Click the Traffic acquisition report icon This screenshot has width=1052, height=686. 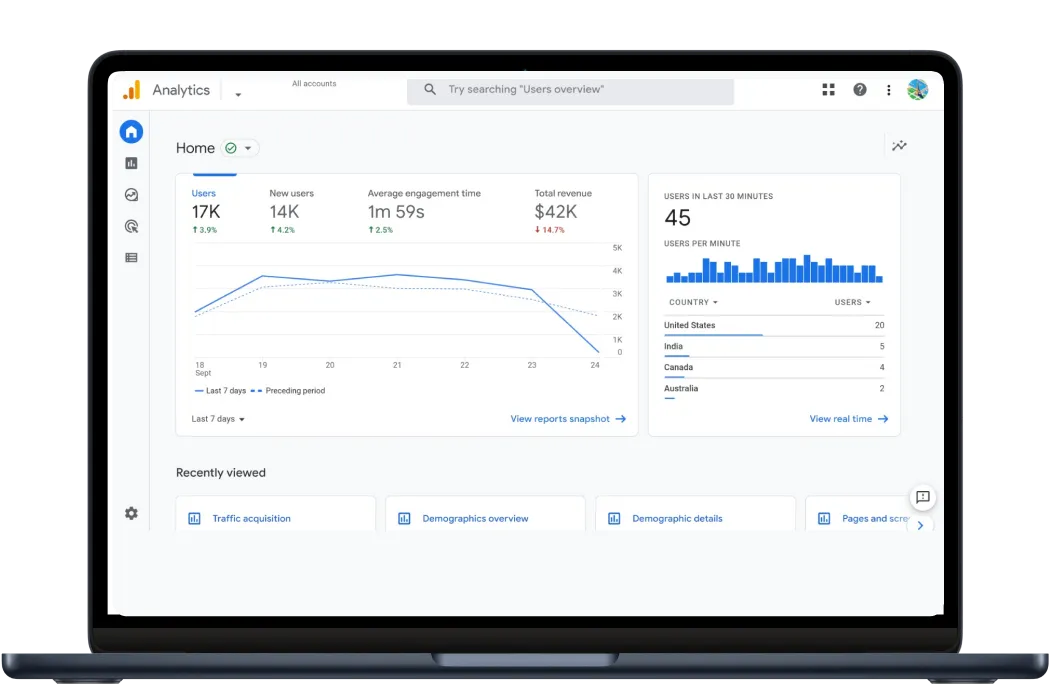195,519
